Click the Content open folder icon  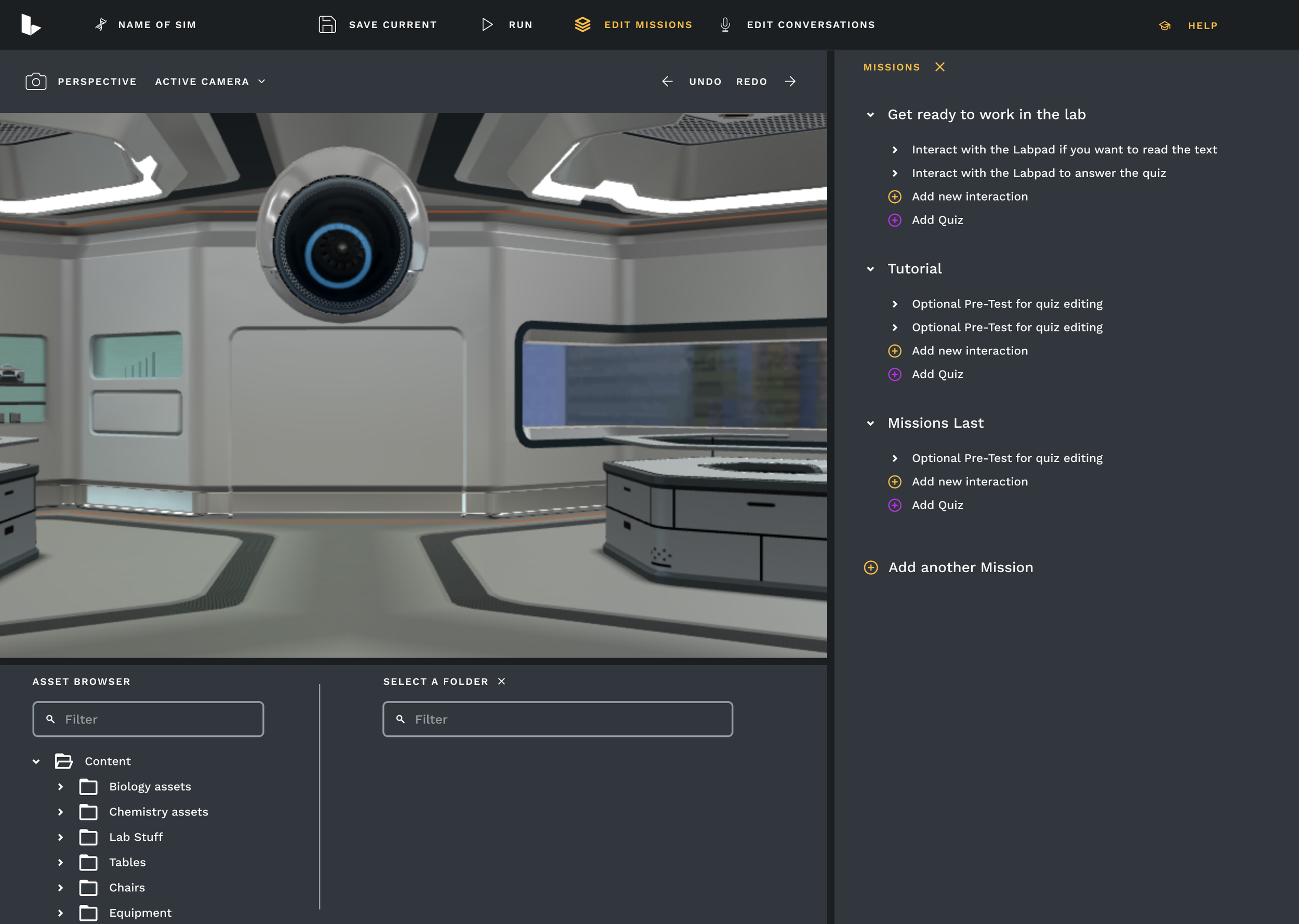coord(64,761)
